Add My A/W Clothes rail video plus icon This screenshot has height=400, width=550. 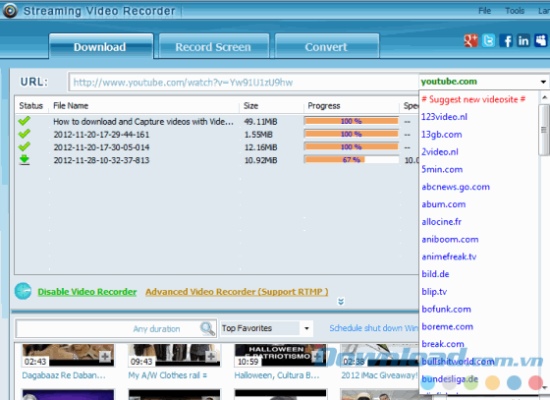point(211,356)
